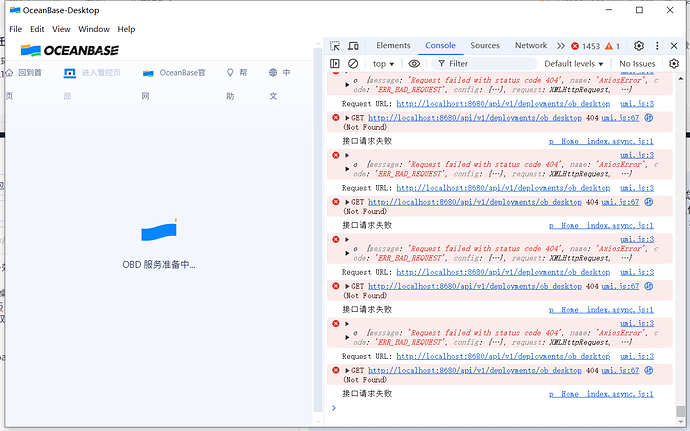Click the 'OBD 服务准备中...' loading text
Screen dimensions: 690x431
(x=159, y=265)
